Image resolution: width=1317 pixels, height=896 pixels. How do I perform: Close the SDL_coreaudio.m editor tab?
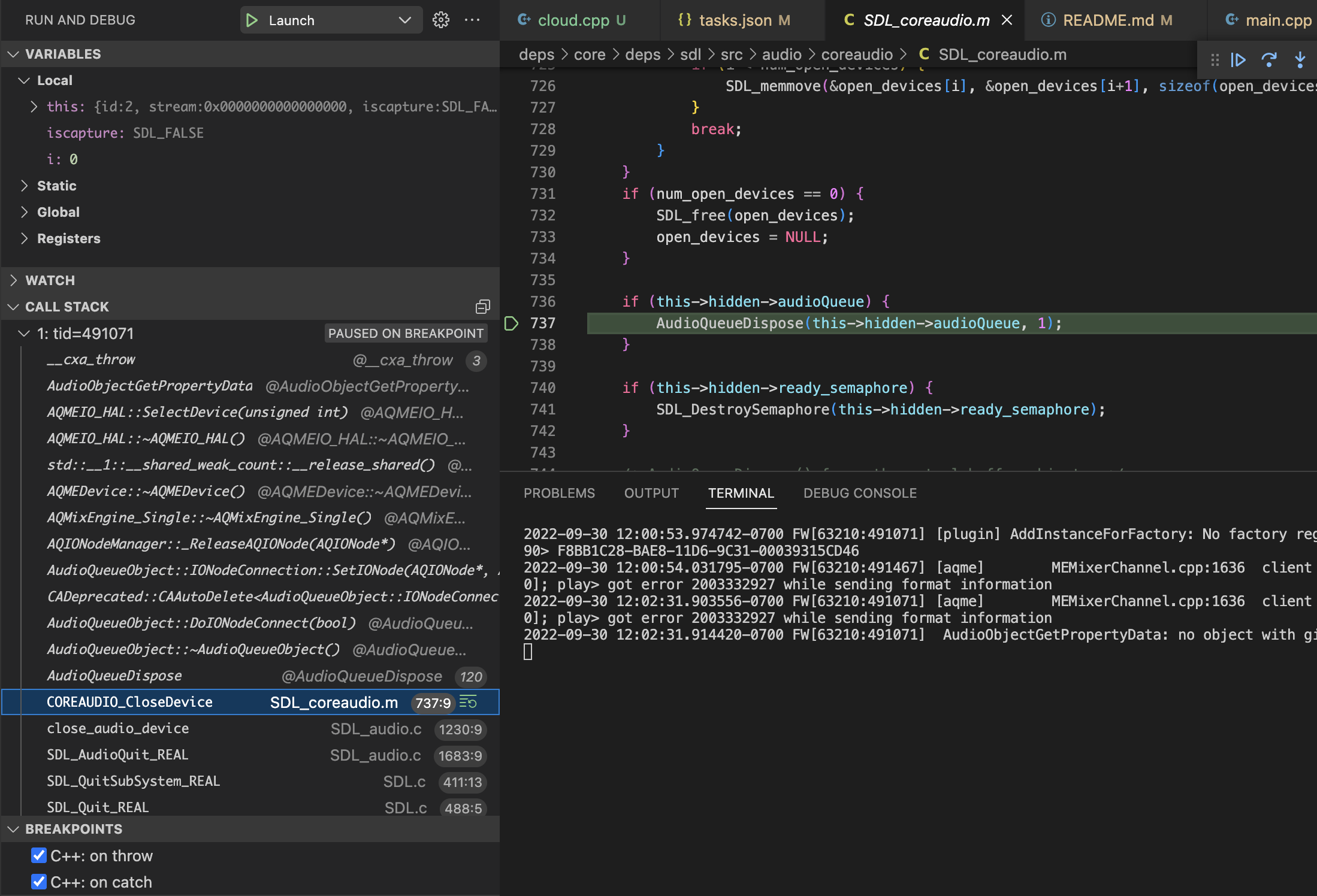pos(1007,20)
